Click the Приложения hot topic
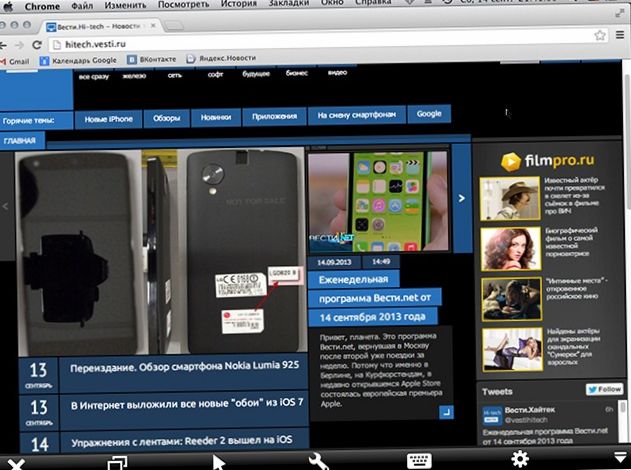631x470 pixels. (x=274, y=116)
